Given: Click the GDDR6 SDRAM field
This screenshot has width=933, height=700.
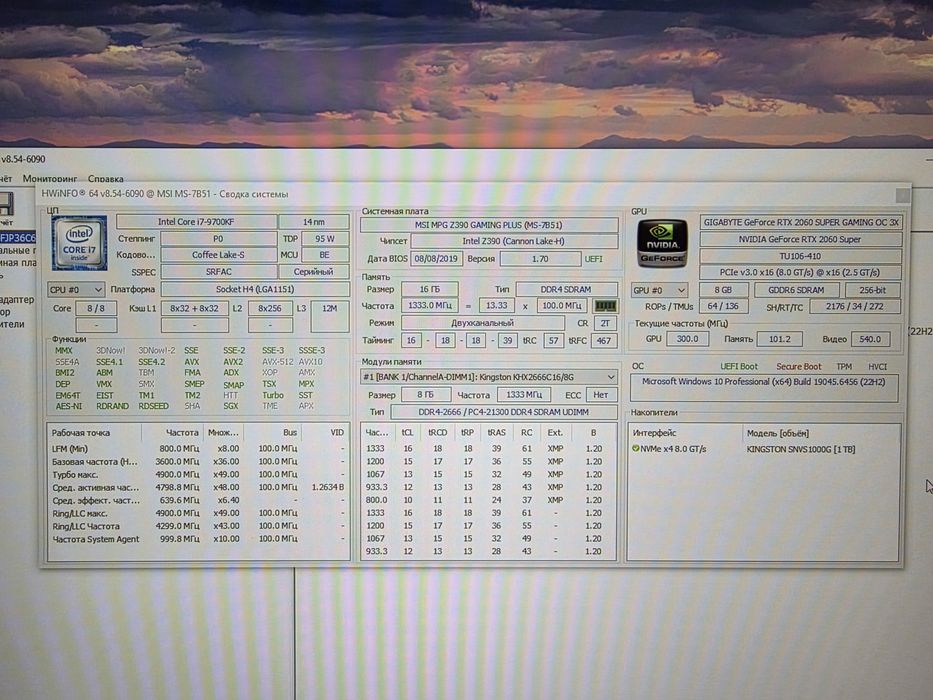Looking at the screenshot, I should click(796, 290).
